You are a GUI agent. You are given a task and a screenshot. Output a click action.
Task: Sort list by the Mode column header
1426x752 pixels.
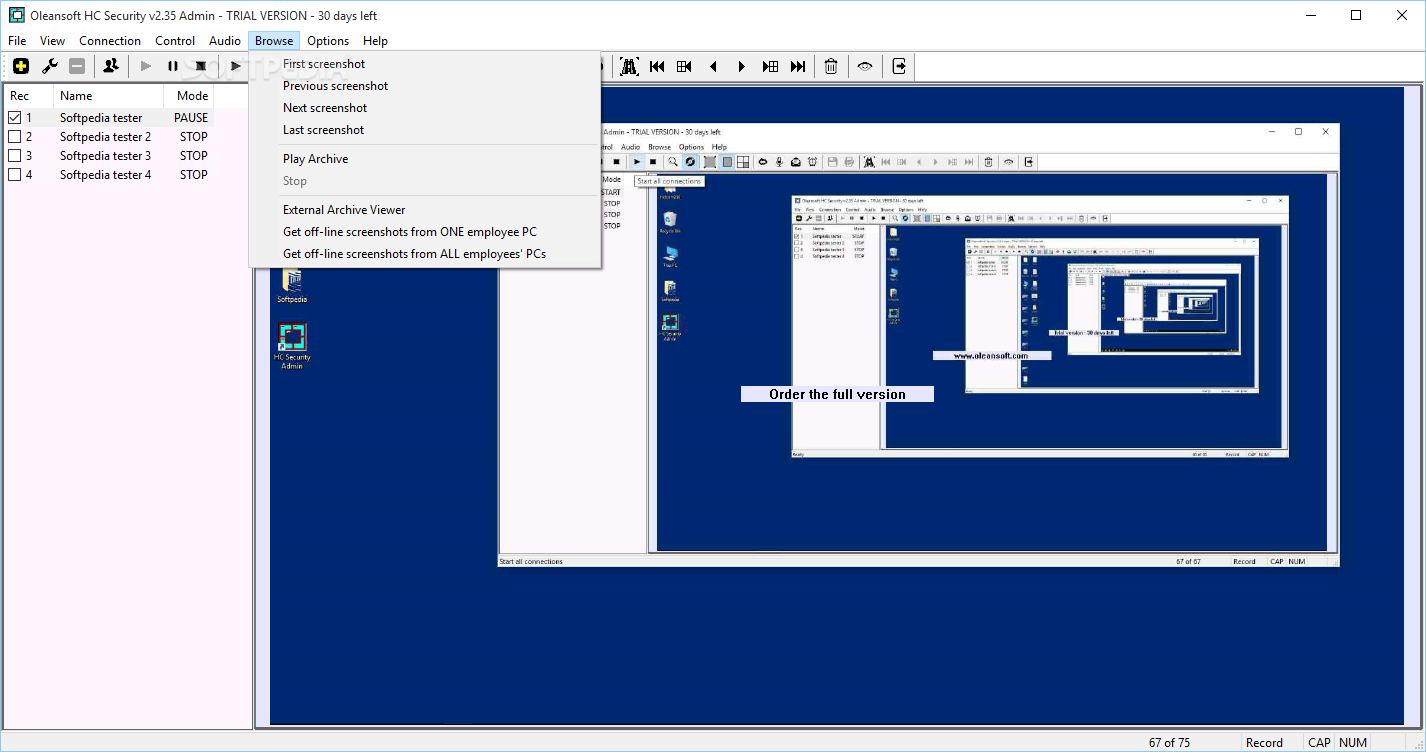189,96
